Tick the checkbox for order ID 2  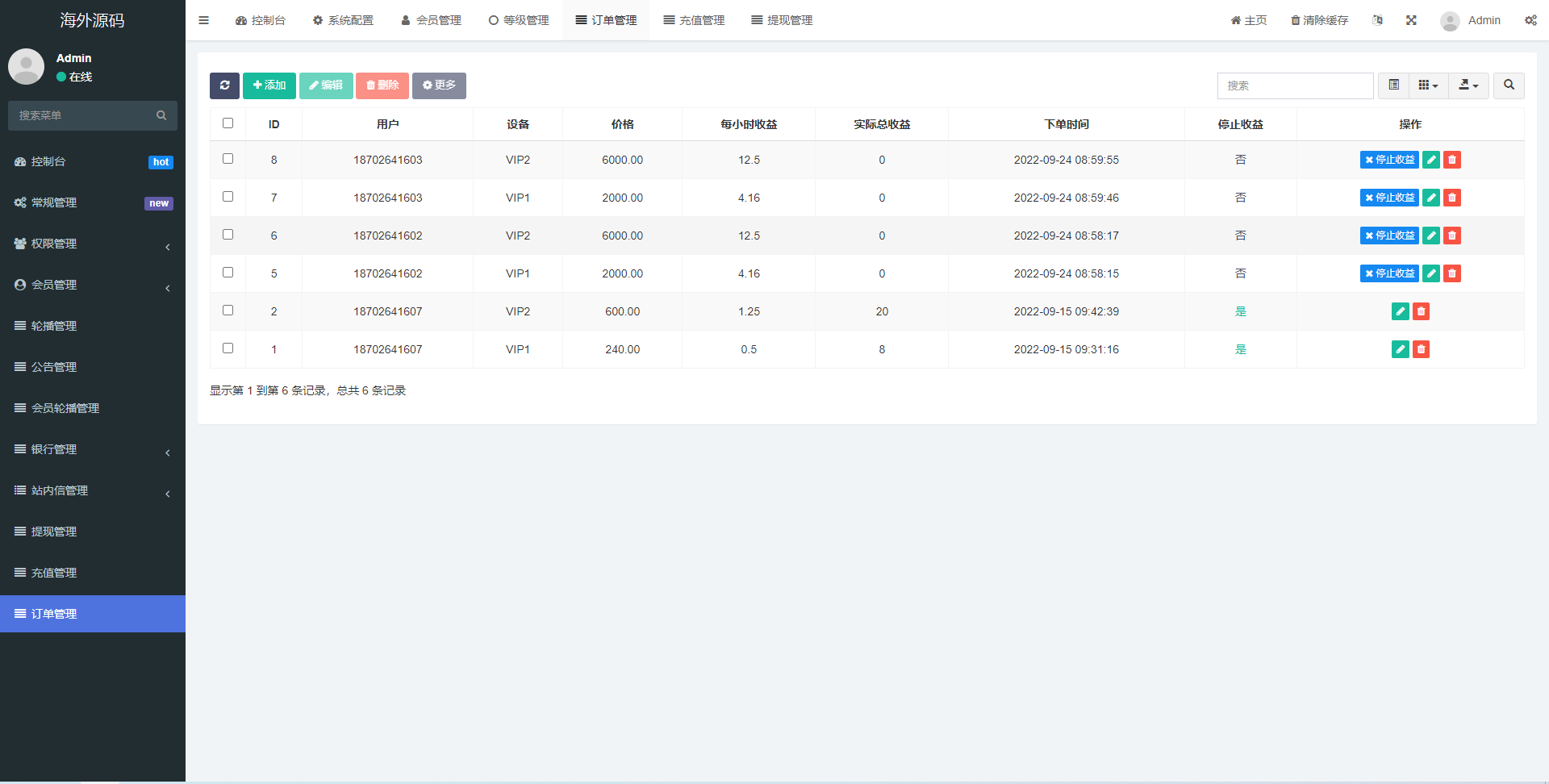point(228,311)
